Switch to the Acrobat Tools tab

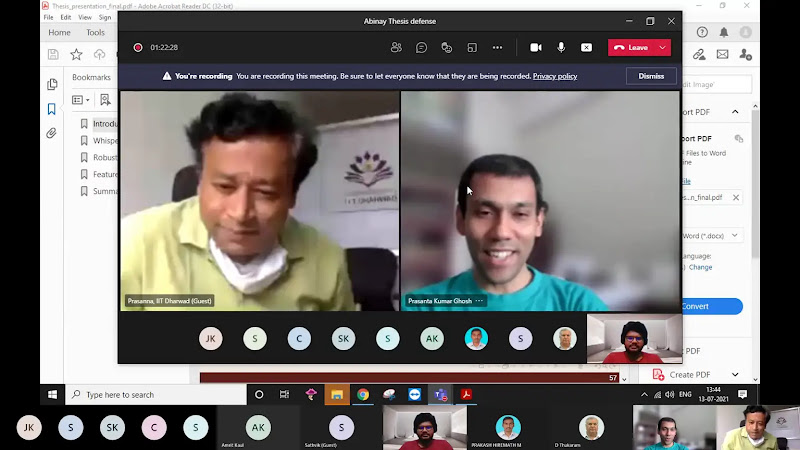point(95,32)
